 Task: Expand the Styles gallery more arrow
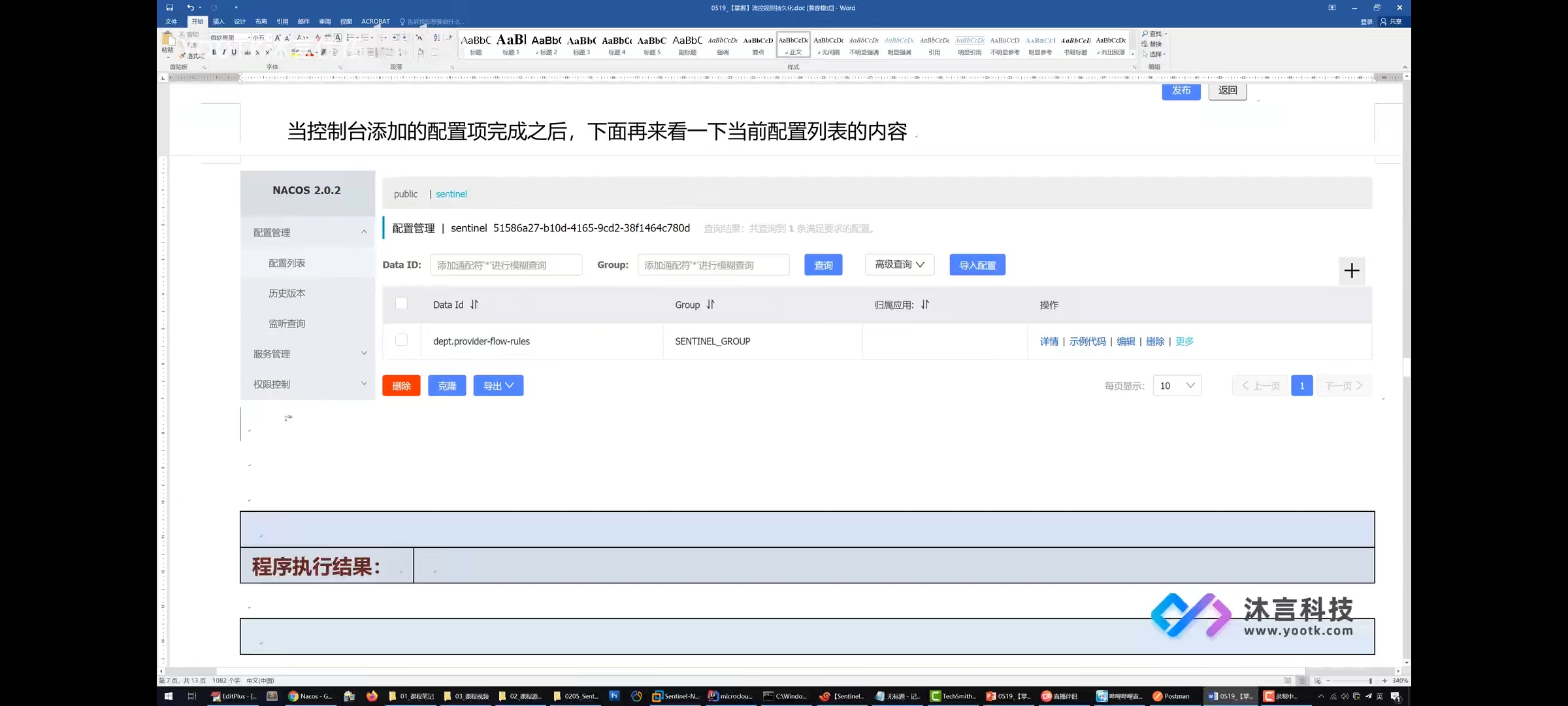(1132, 54)
